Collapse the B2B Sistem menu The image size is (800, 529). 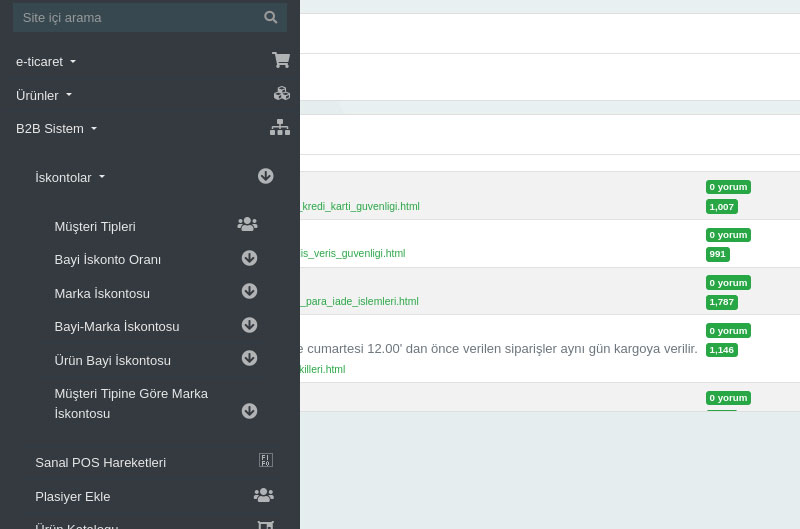57,129
